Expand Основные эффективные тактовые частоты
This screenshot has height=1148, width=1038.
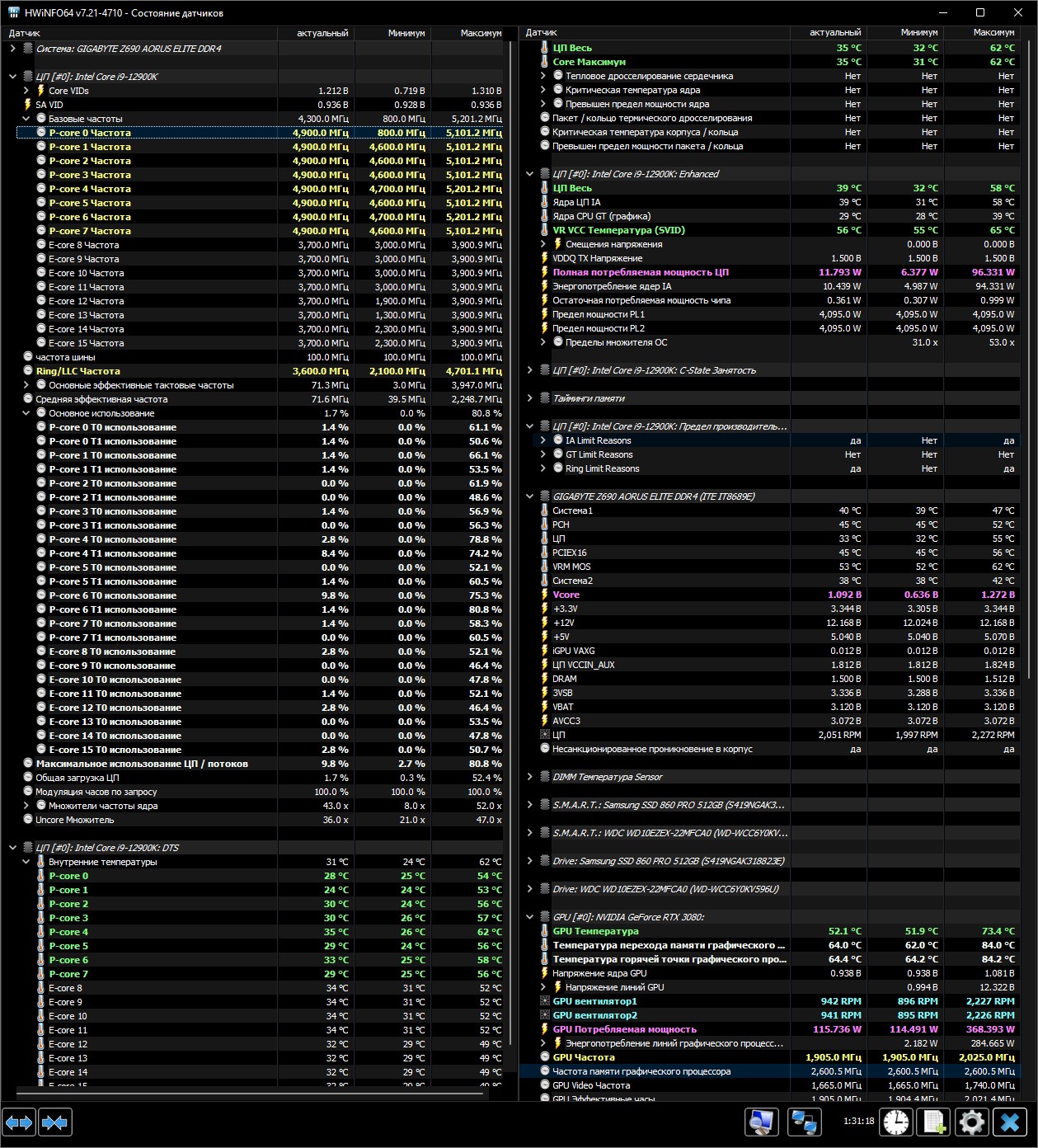(x=26, y=385)
